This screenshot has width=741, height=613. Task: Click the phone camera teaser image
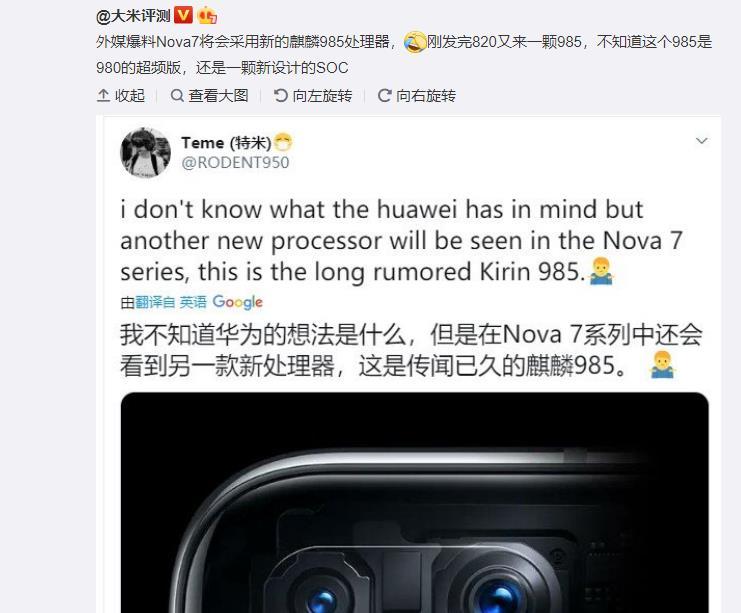pyautogui.click(x=414, y=502)
